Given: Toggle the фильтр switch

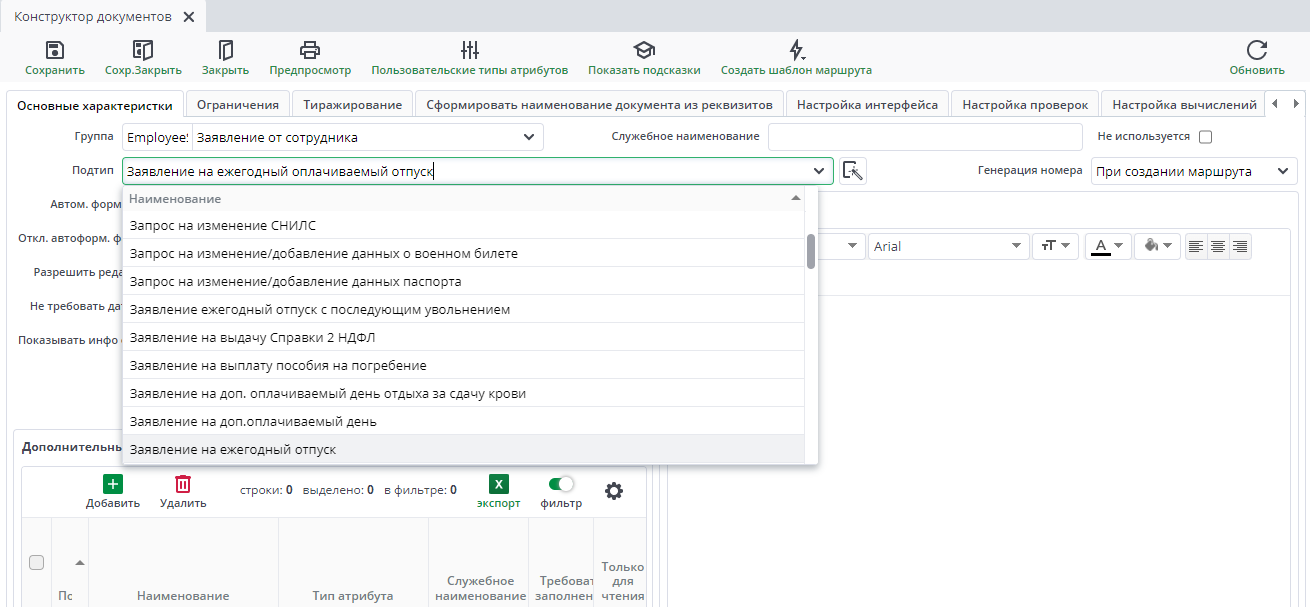Looking at the screenshot, I should tap(561, 484).
